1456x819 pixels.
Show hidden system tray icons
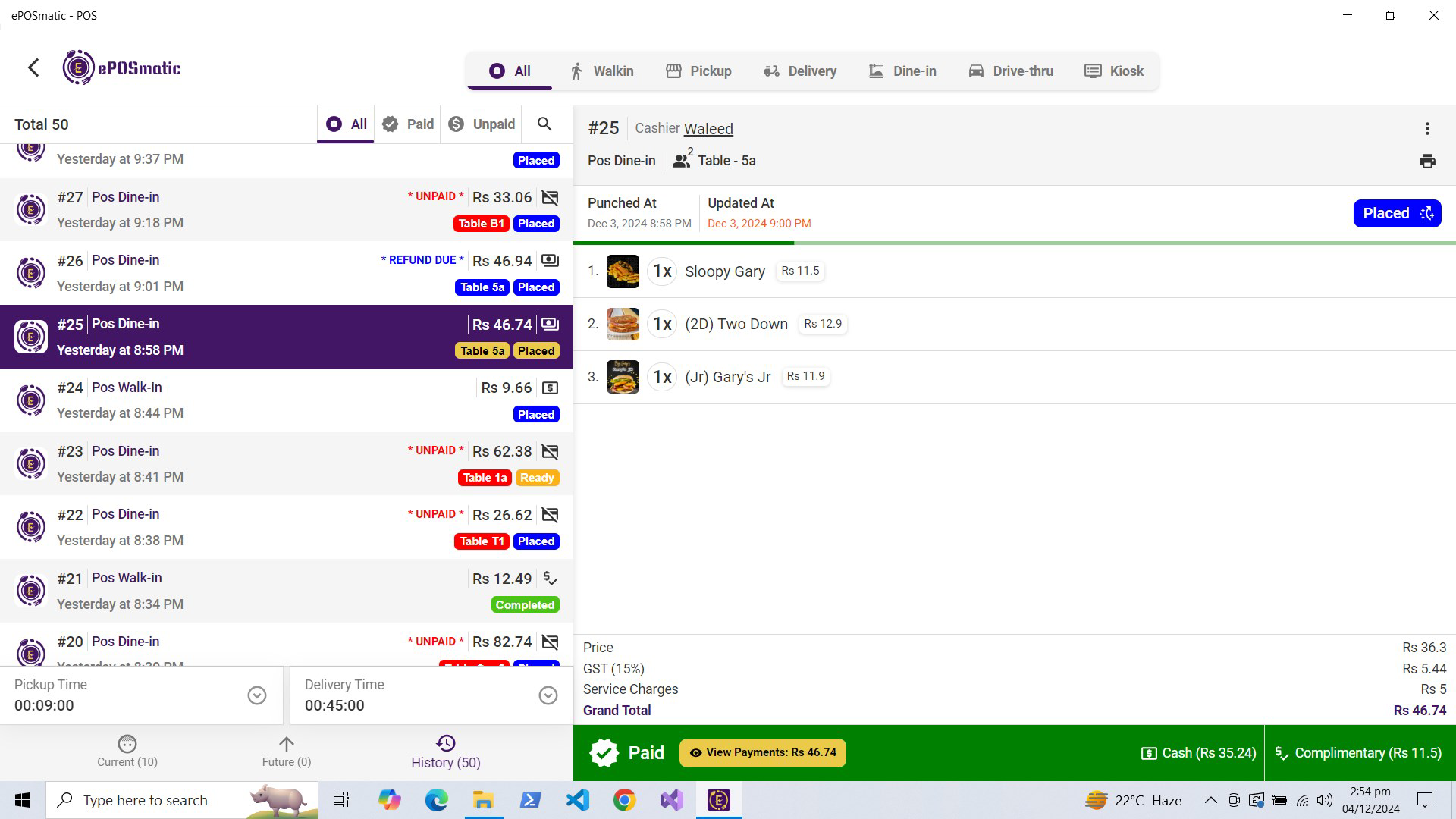tap(1210, 800)
